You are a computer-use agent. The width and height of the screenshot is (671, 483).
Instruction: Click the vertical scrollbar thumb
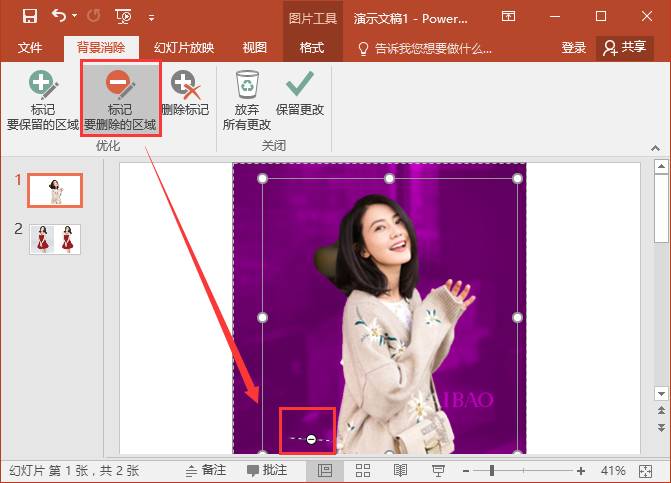point(661,208)
